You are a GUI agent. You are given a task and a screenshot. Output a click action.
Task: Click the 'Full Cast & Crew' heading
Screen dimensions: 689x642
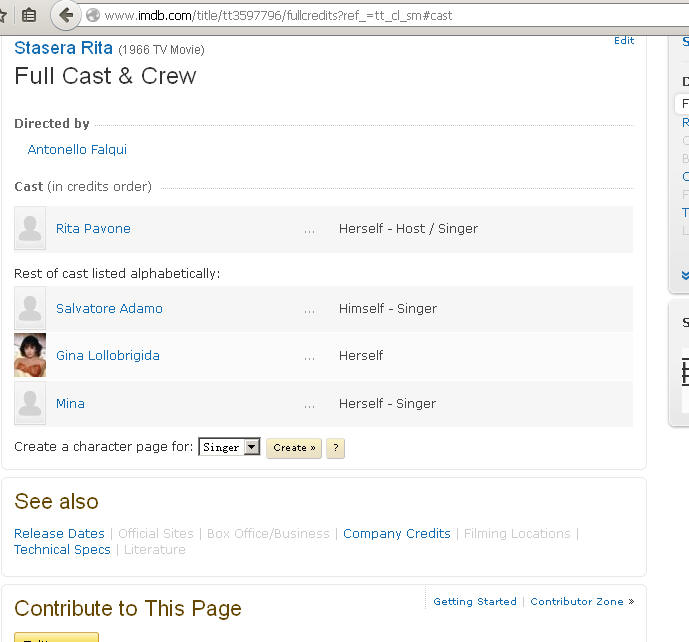(105, 76)
